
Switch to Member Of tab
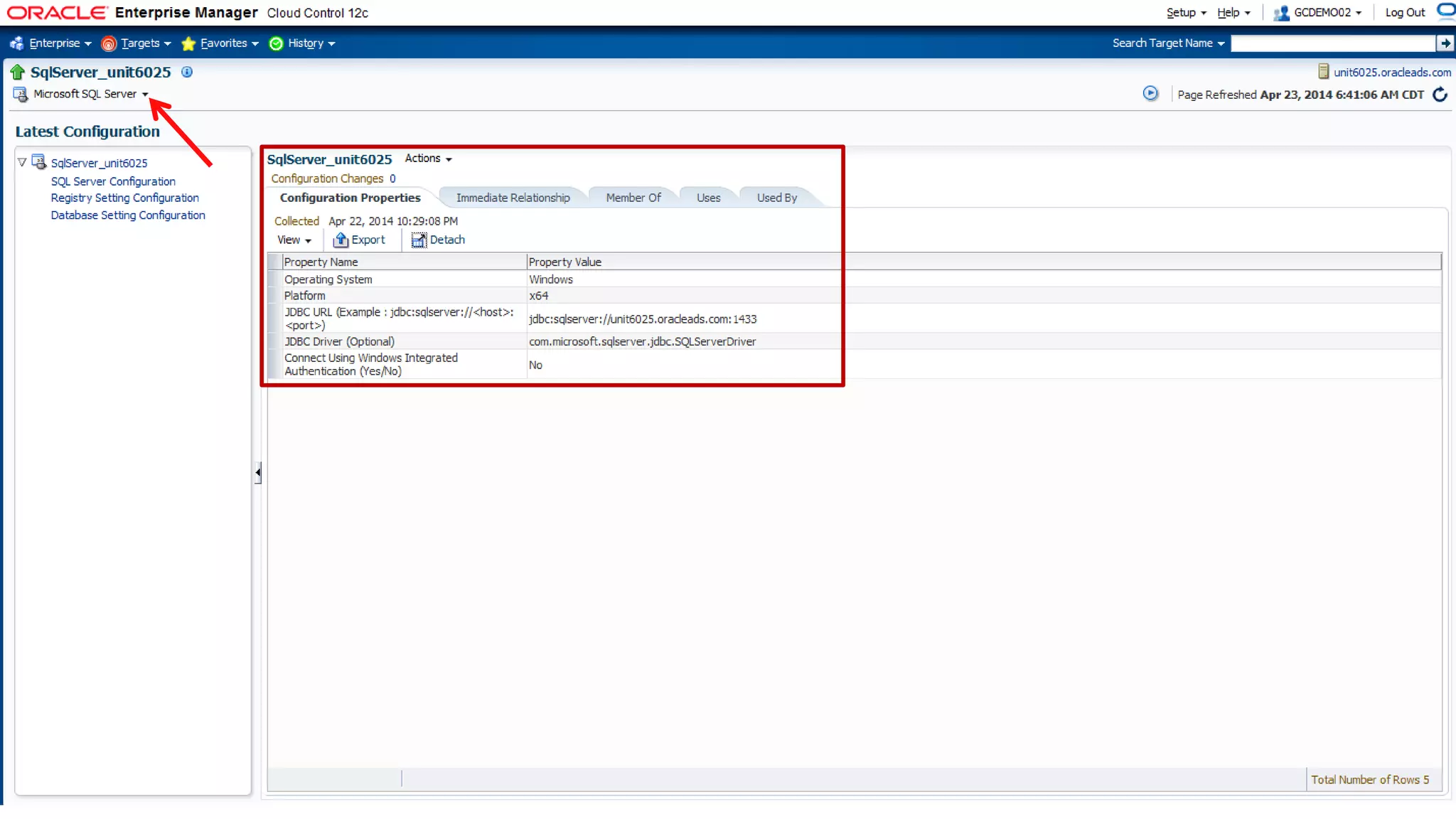[x=633, y=198]
